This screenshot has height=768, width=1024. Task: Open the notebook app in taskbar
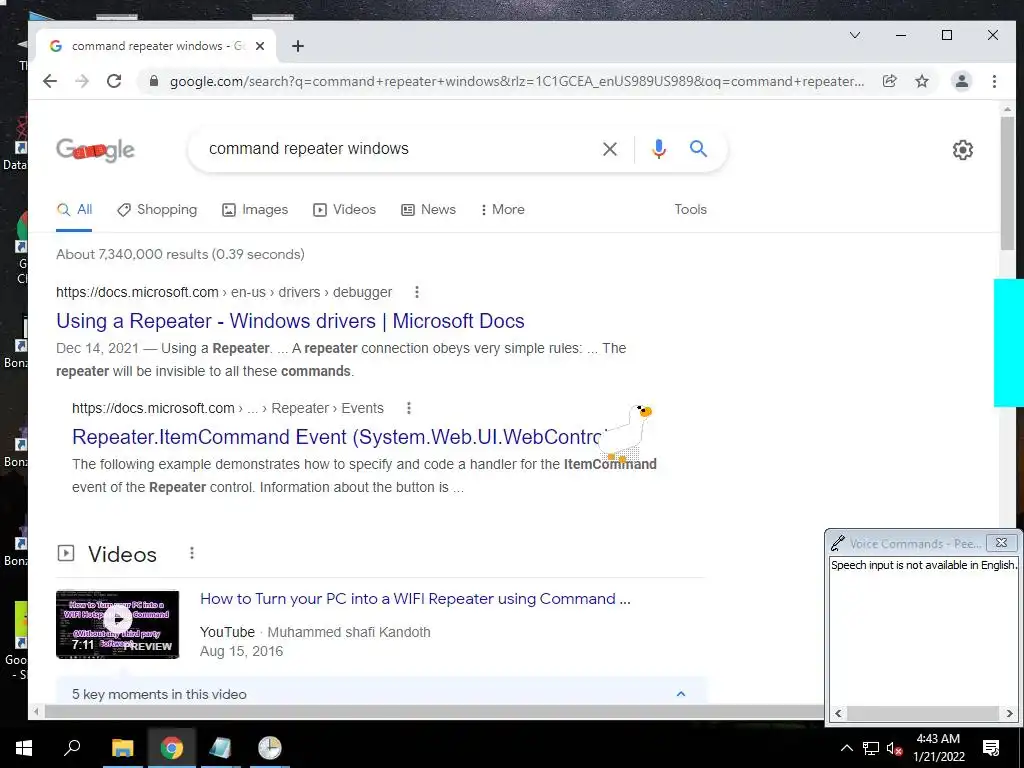(x=220, y=748)
